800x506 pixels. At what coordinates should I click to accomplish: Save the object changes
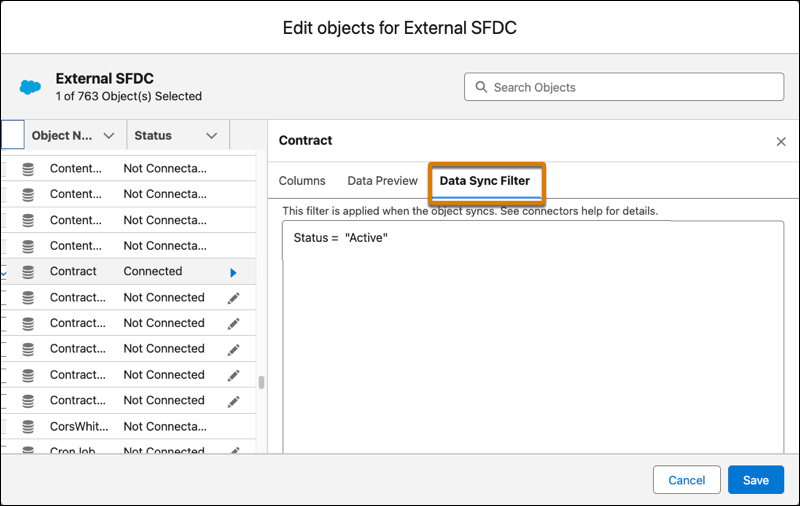[756, 479]
